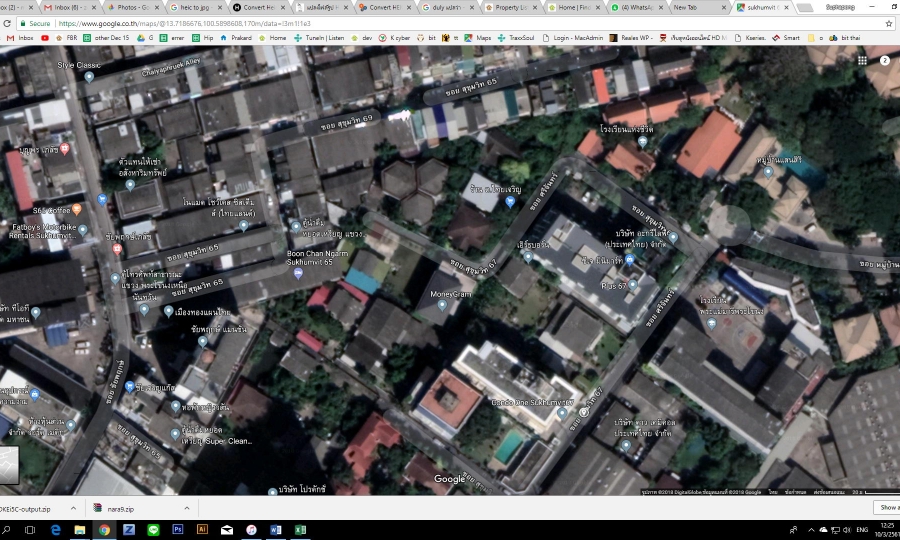This screenshot has width=900, height=540.
Task: Open Illustrator from the taskbar
Action: click(x=202, y=530)
